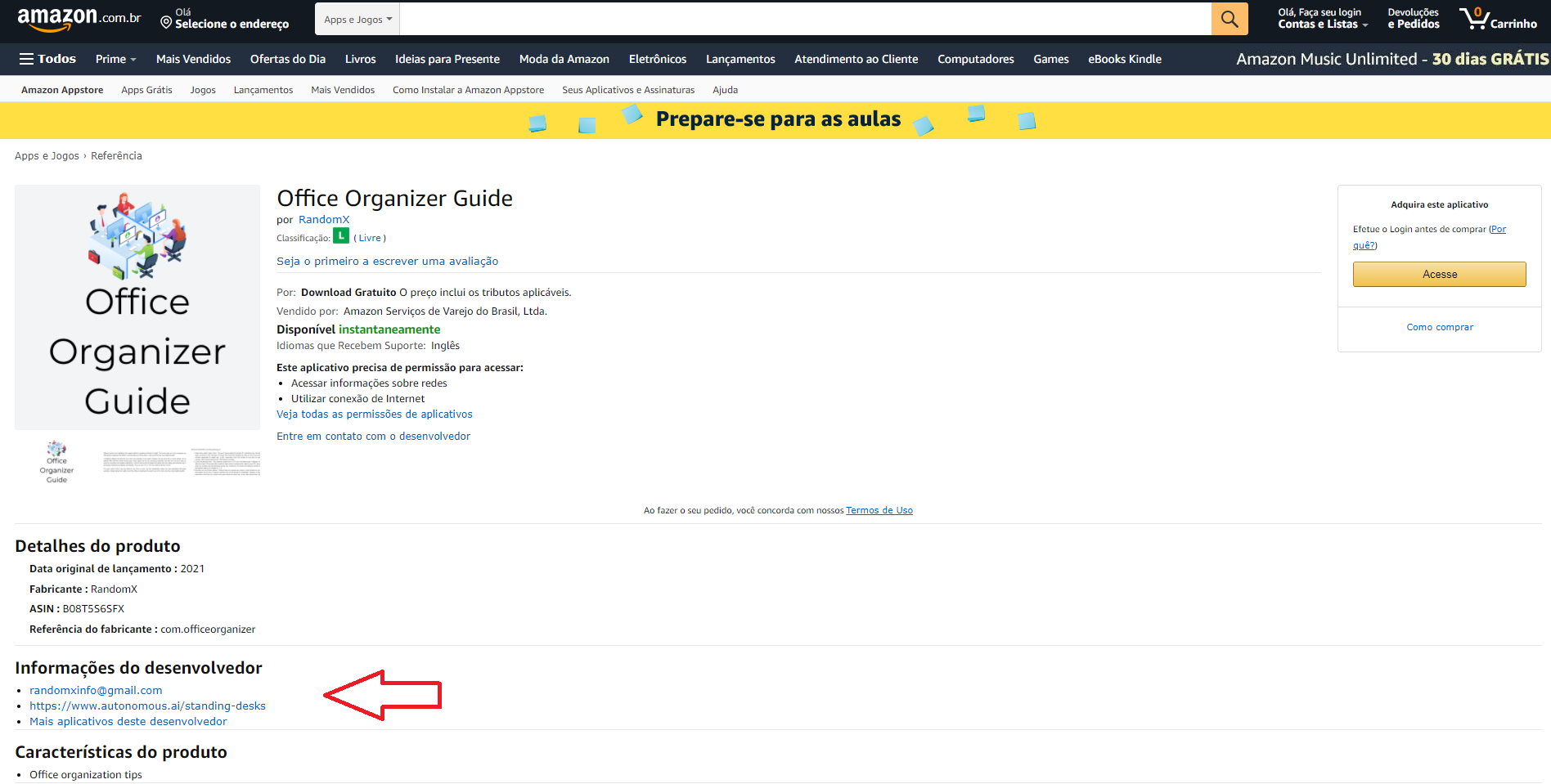Select the Mais Vendidos menu item
Viewport: 1551px width, 784px height.
pos(193,59)
